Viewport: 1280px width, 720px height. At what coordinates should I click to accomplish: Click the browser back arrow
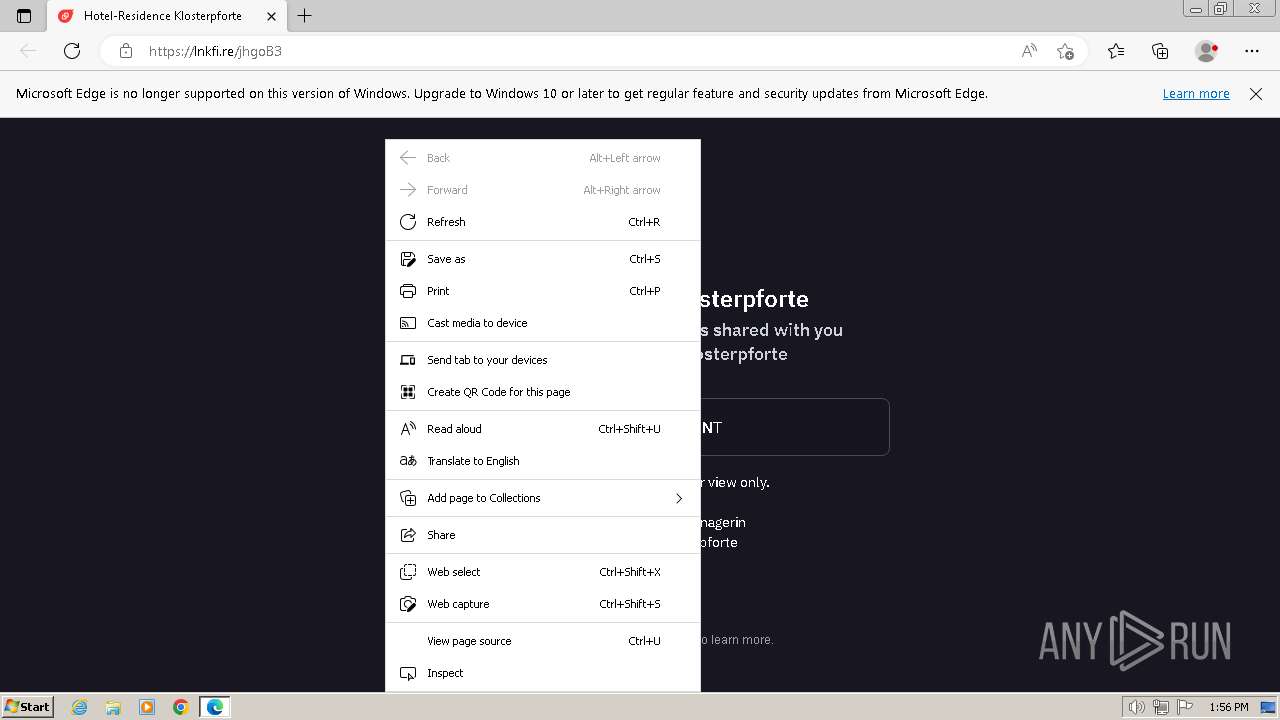coord(28,51)
